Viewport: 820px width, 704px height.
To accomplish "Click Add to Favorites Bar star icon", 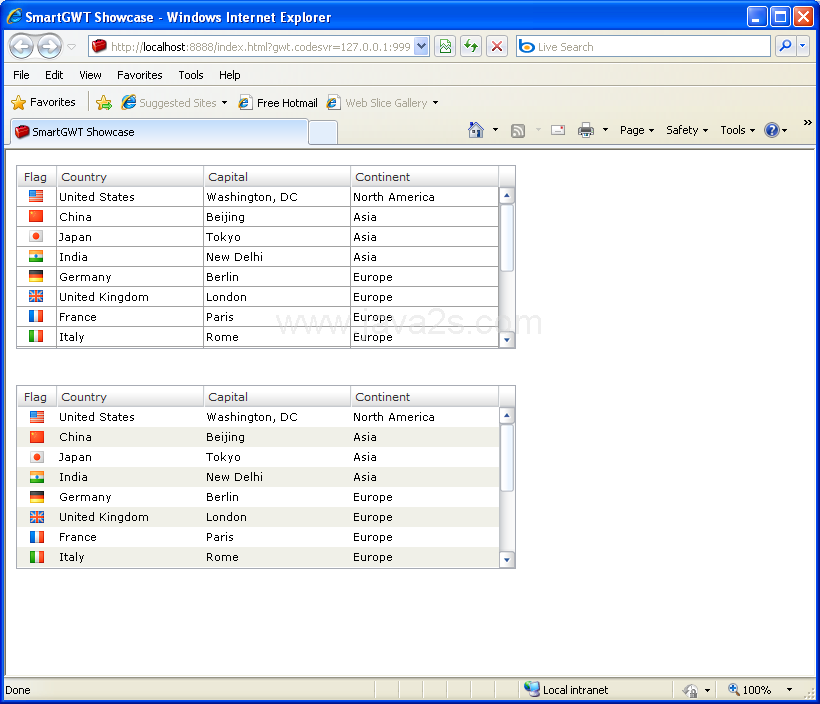I will click(104, 103).
